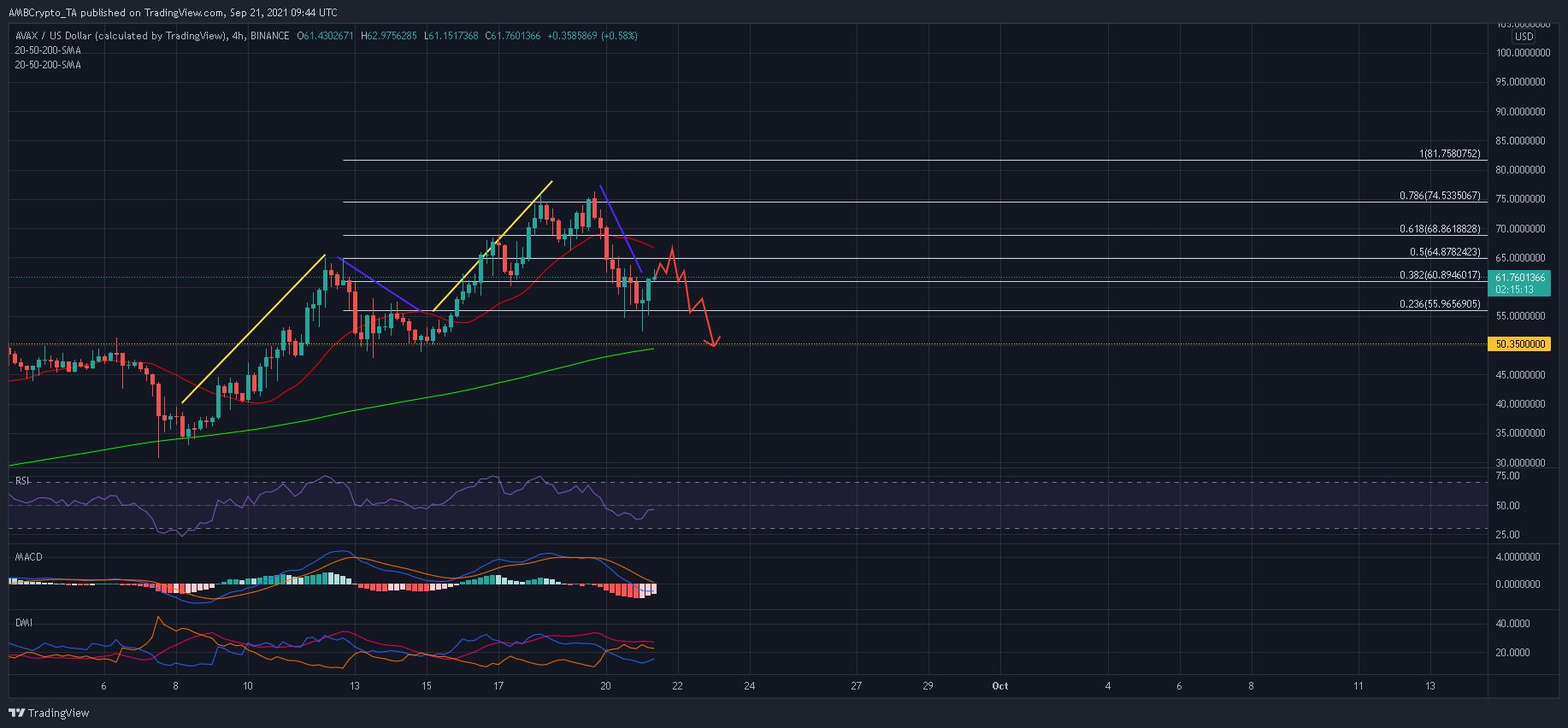Click the AVAX / US Dollar symbol title
The height and width of the screenshot is (728, 1568).
(x=121, y=36)
